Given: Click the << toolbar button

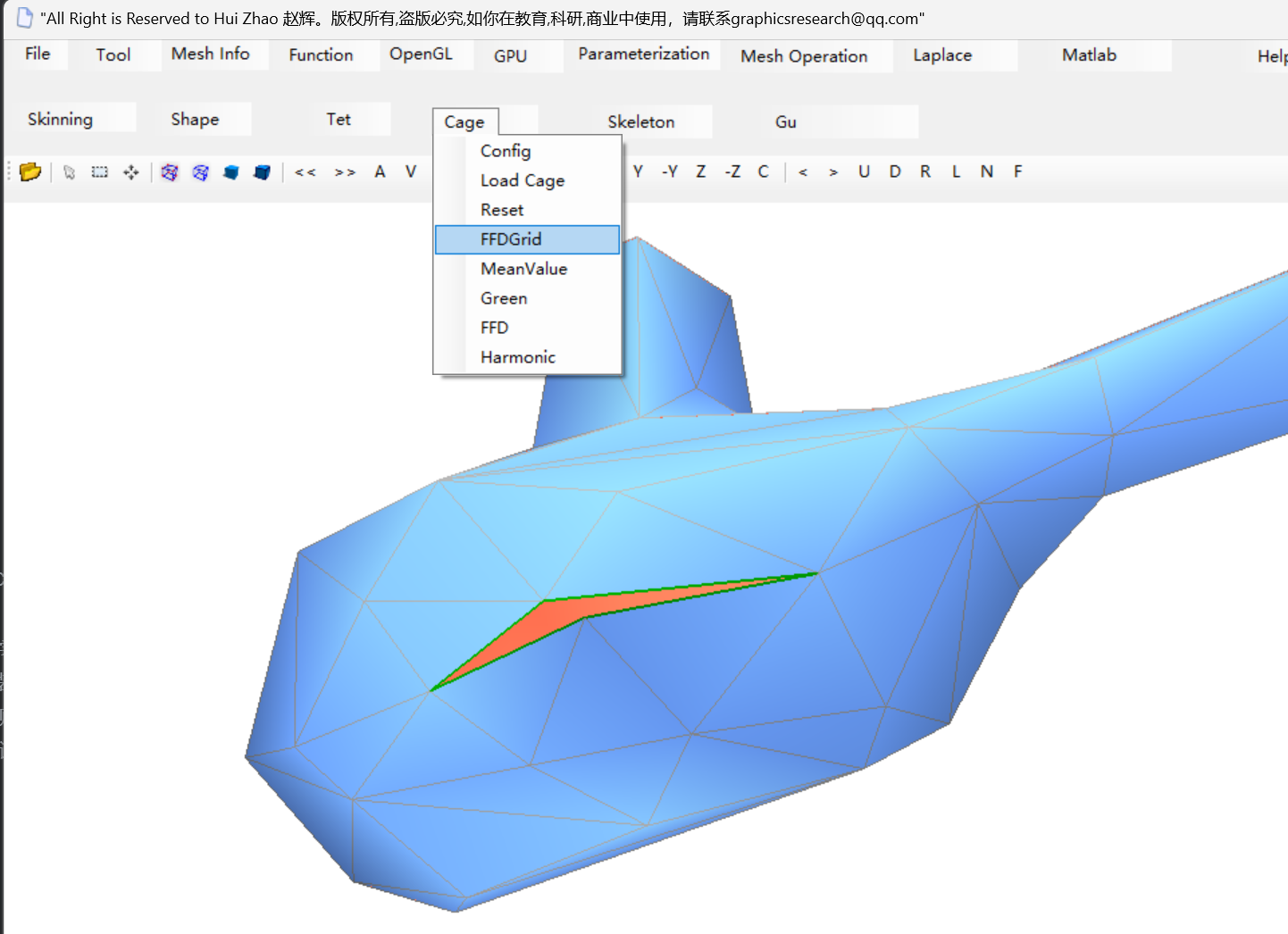Looking at the screenshot, I should [305, 172].
